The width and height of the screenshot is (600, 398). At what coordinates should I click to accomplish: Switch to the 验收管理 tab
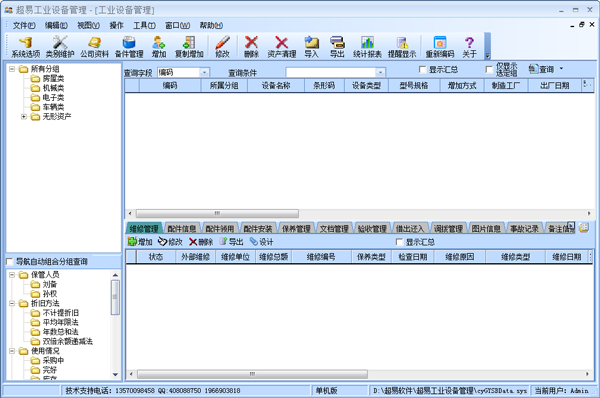pyautogui.click(x=372, y=228)
